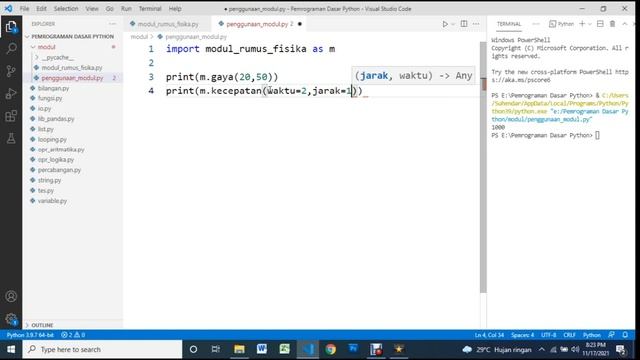The image size is (640, 360).
Task: Open the Search view in activity bar
Action: pos(11,49)
